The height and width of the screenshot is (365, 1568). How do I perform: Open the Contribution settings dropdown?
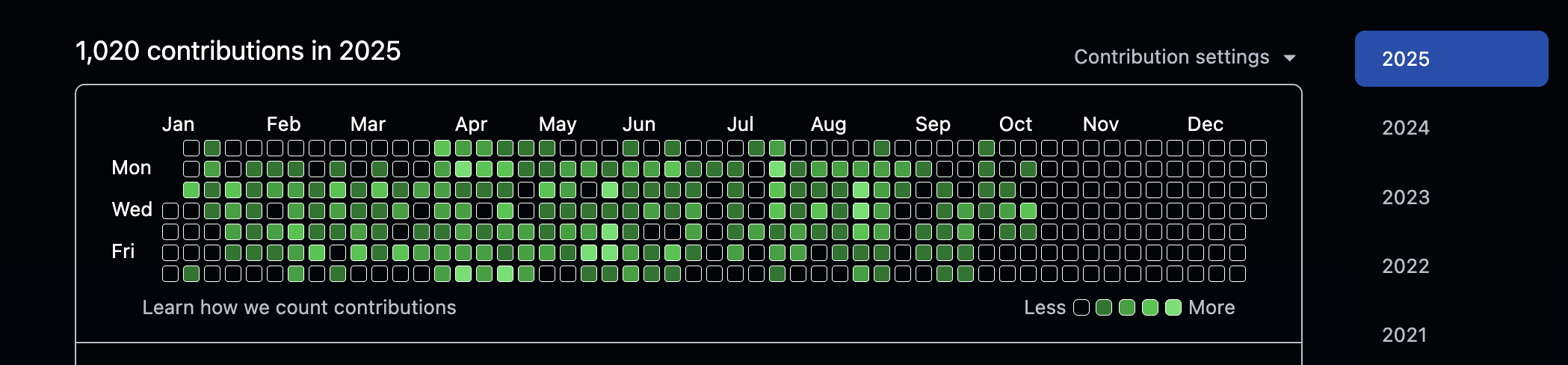point(1184,58)
